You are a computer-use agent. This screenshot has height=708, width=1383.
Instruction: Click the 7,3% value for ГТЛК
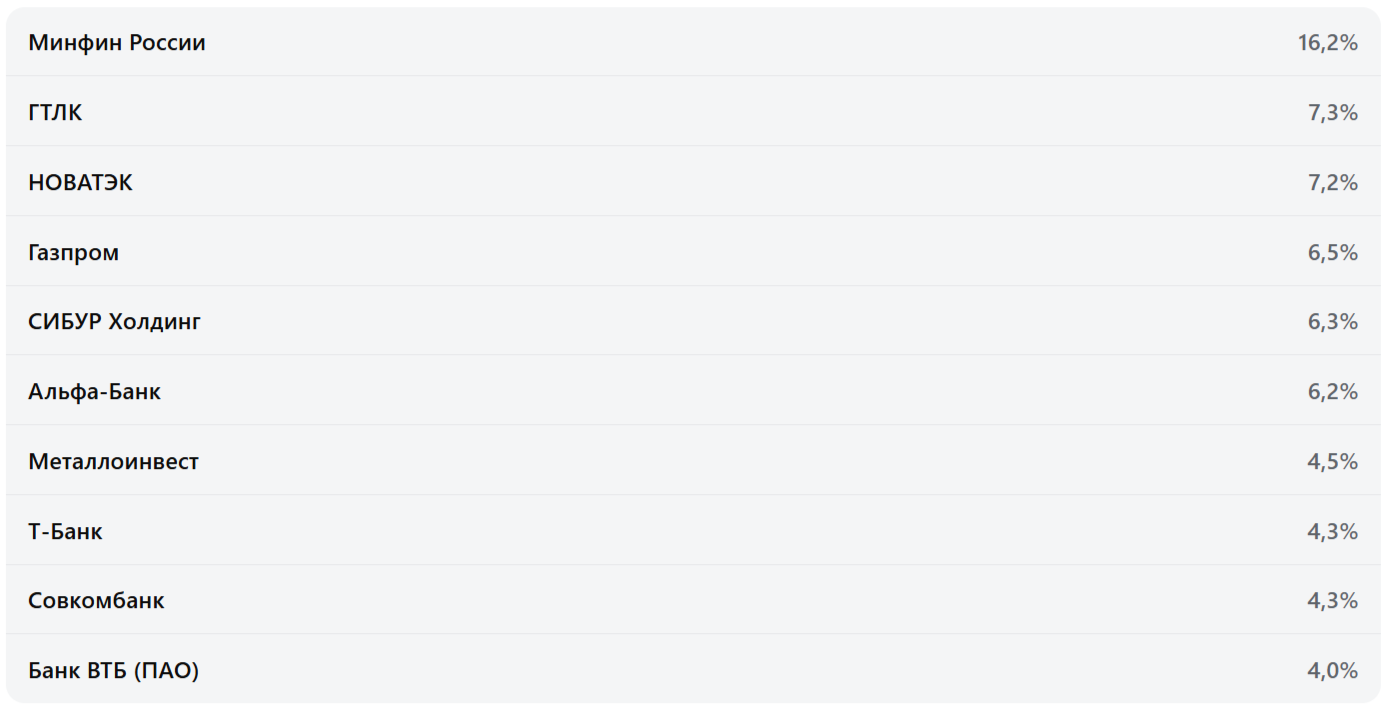coord(1332,113)
